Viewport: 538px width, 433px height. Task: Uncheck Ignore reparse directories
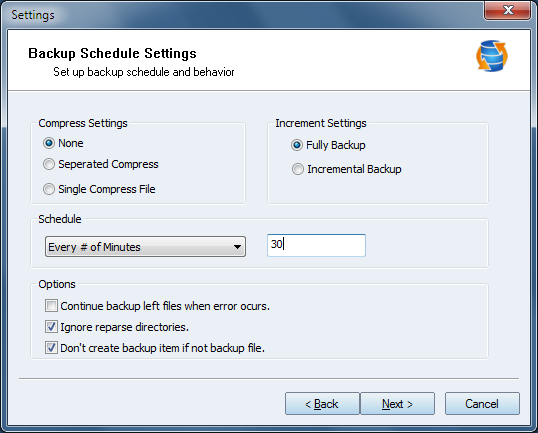click(x=51, y=327)
